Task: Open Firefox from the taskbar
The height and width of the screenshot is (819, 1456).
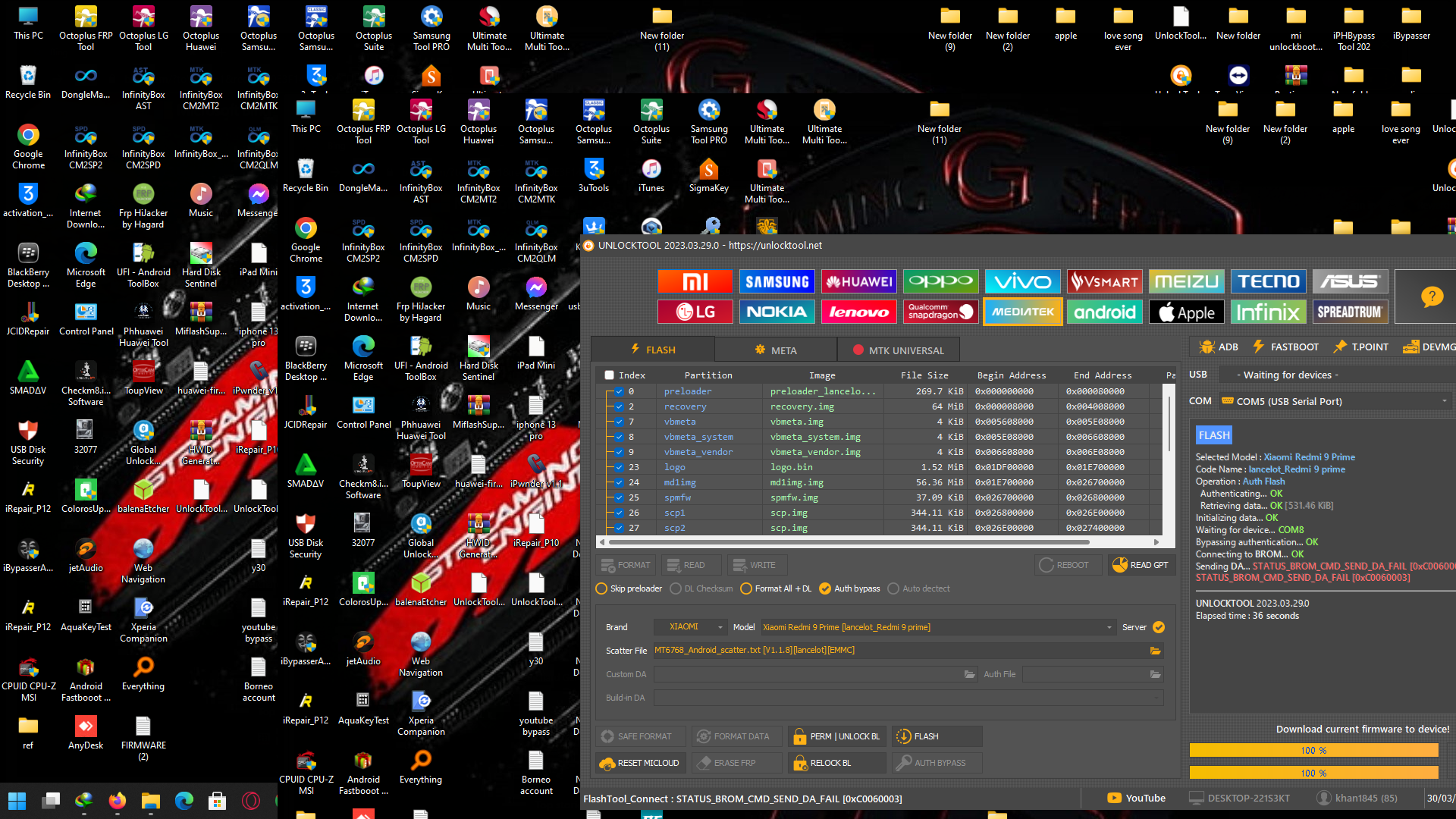Action: point(117,801)
